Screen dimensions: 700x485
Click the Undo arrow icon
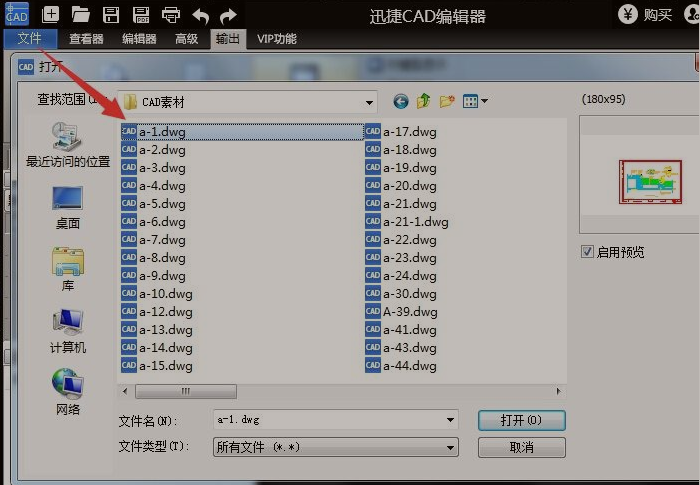click(201, 16)
